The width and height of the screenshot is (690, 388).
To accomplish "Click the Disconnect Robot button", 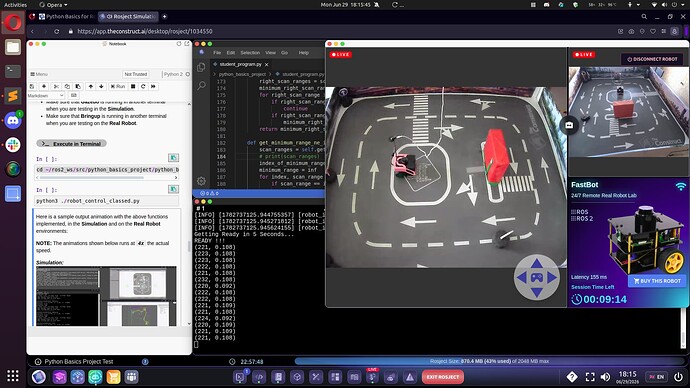I will tap(652, 59).
